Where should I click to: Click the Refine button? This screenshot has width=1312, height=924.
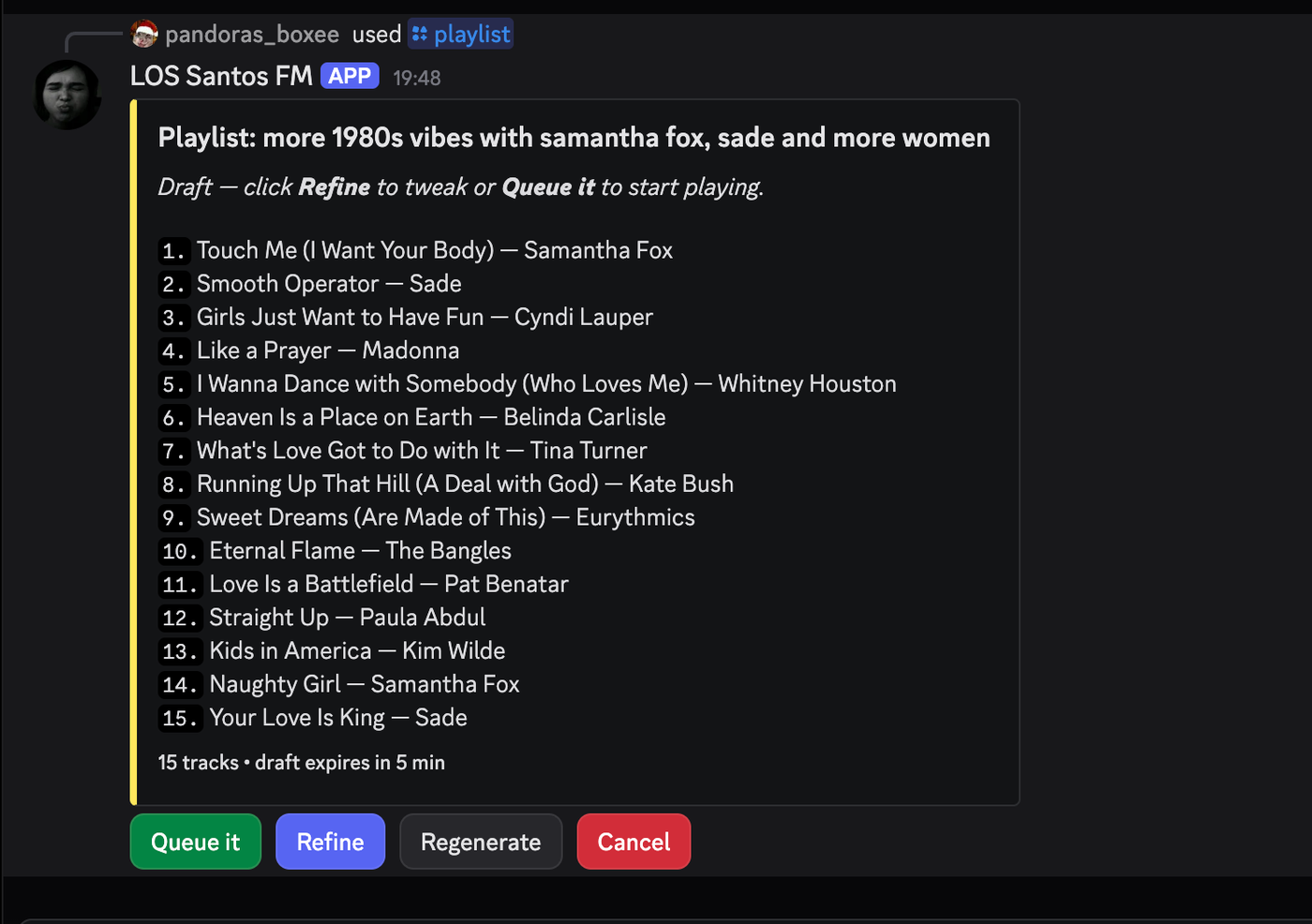pyautogui.click(x=330, y=842)
